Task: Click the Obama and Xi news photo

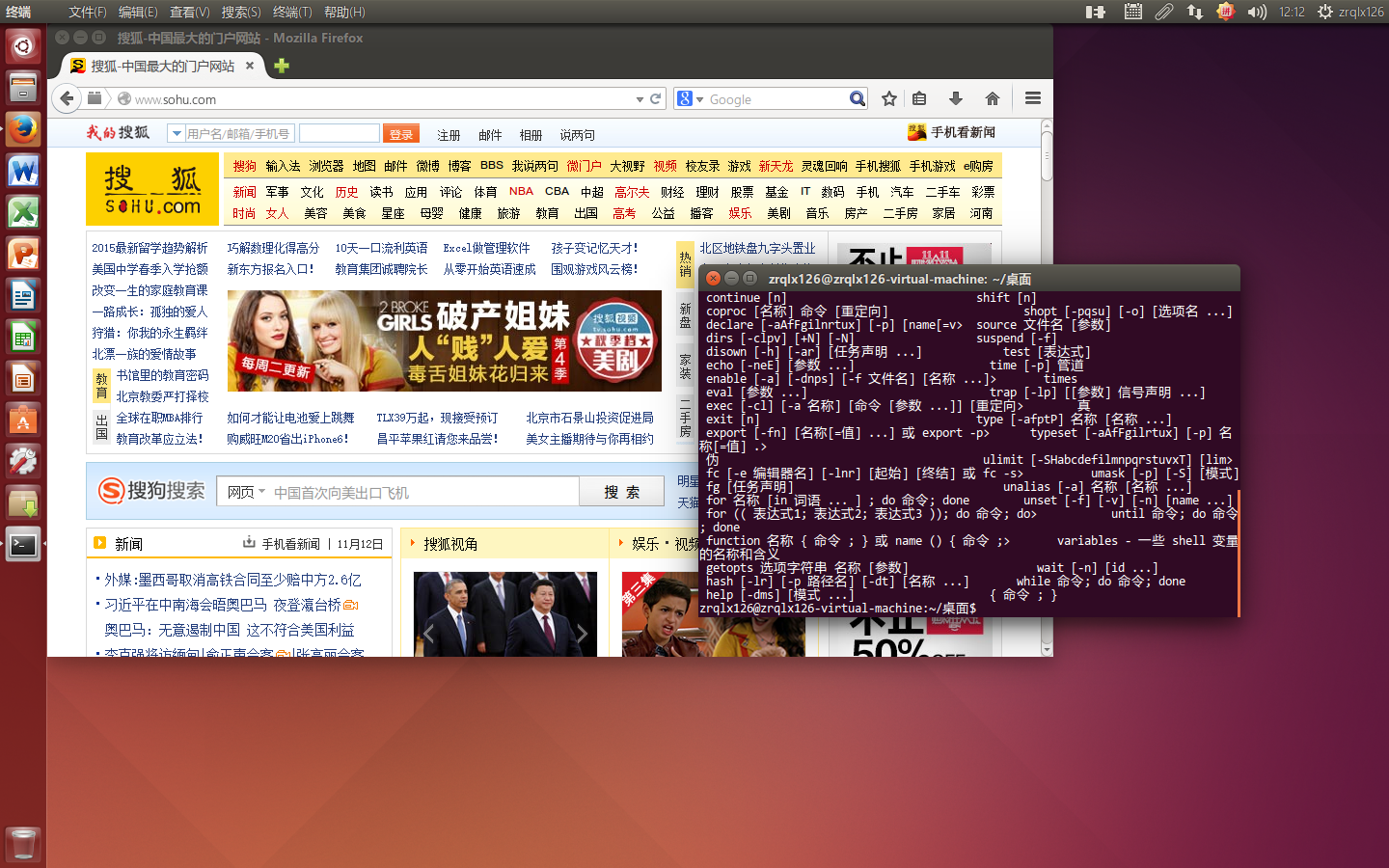Action: point(505,614)
